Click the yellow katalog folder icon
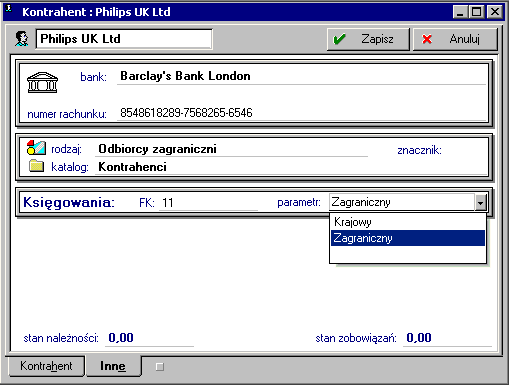 point(36,166)
